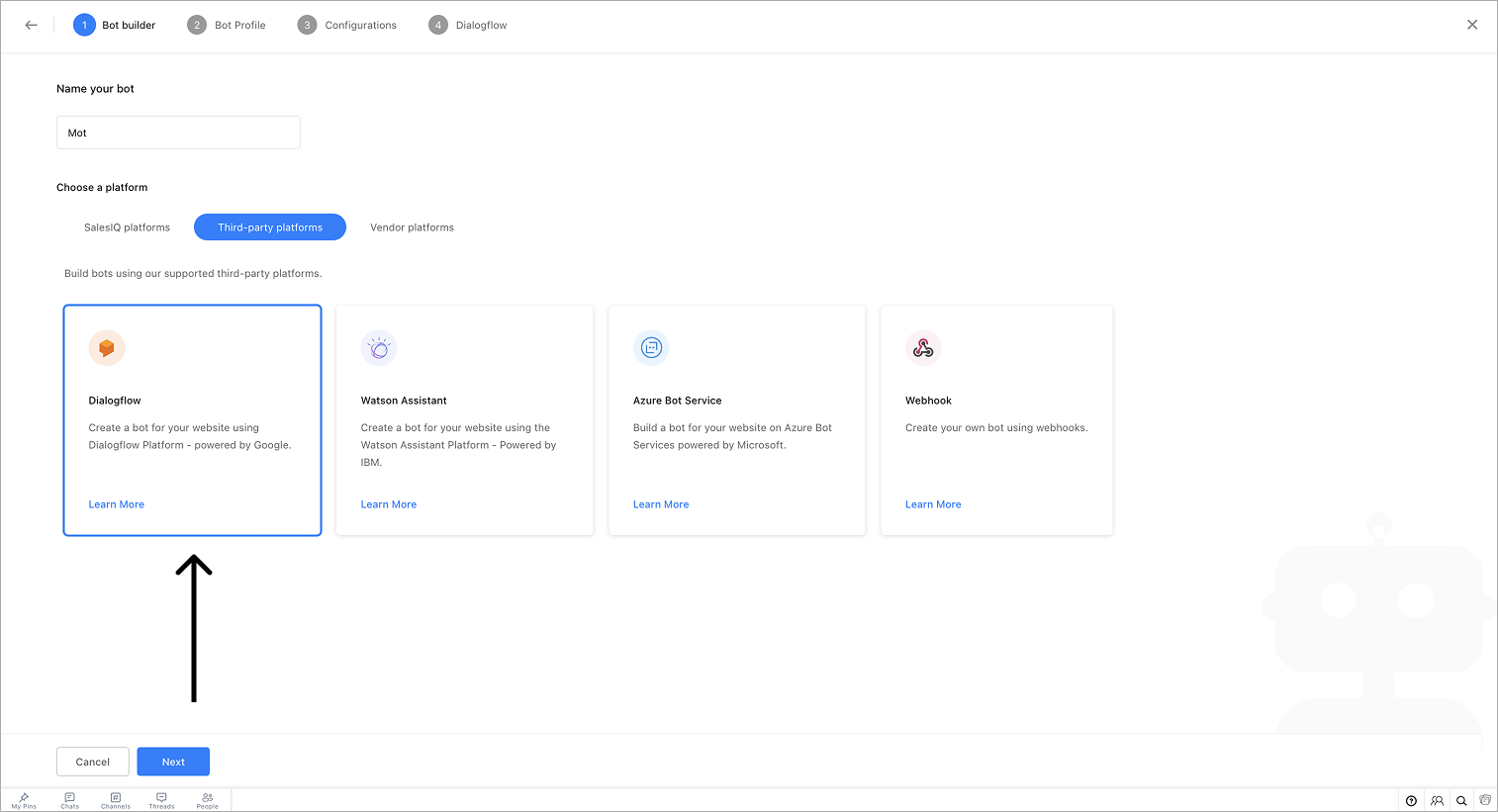Image resolution: width=1498 pixels, height=812 pixels.
Task: Click the contacts group icon bottom right
Action: point(1437,801)
